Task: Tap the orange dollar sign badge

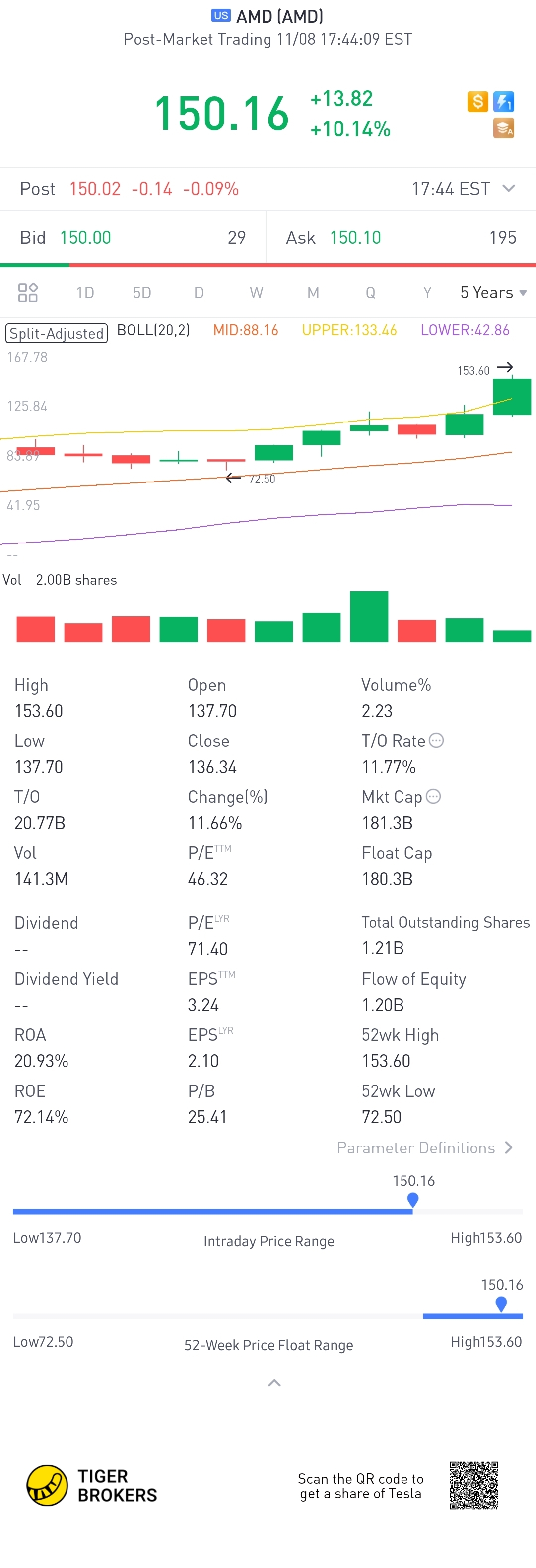Action: [x=477, y=101]
